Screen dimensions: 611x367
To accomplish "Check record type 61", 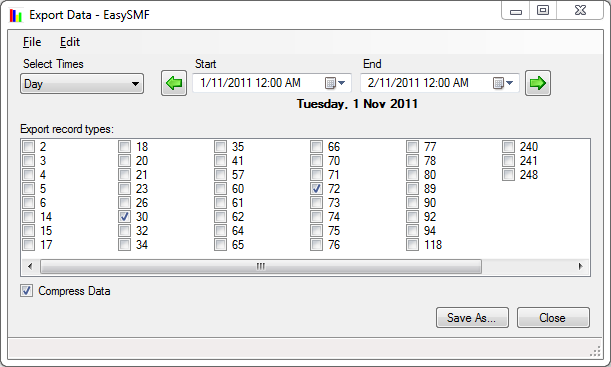I will pos(220,203).
